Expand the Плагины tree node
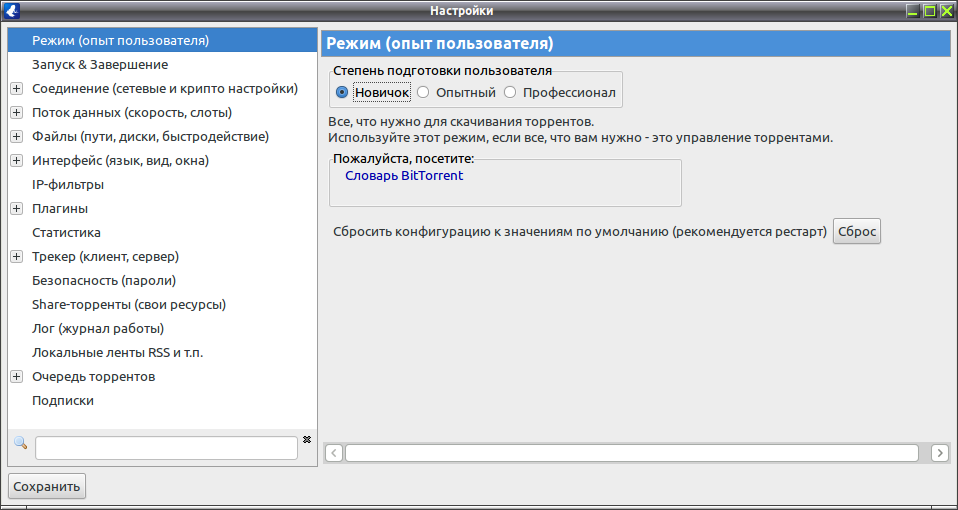The height and width of the screenshot is (510, 958). tap(17, 209)
